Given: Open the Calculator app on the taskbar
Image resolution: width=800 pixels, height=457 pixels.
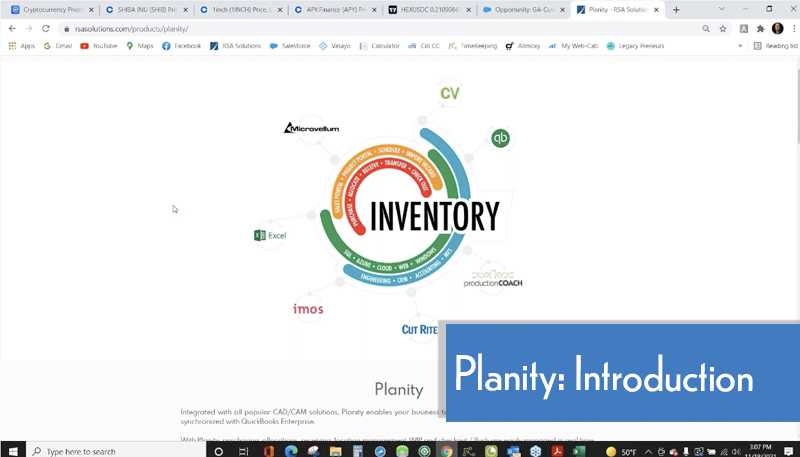Looking at the screenshot, I should point(358,451).
